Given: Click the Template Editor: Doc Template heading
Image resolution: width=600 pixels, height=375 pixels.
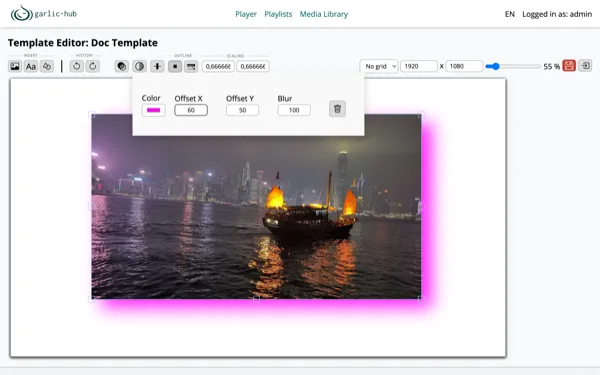Looking at the screenshot, I should (83, 42).
